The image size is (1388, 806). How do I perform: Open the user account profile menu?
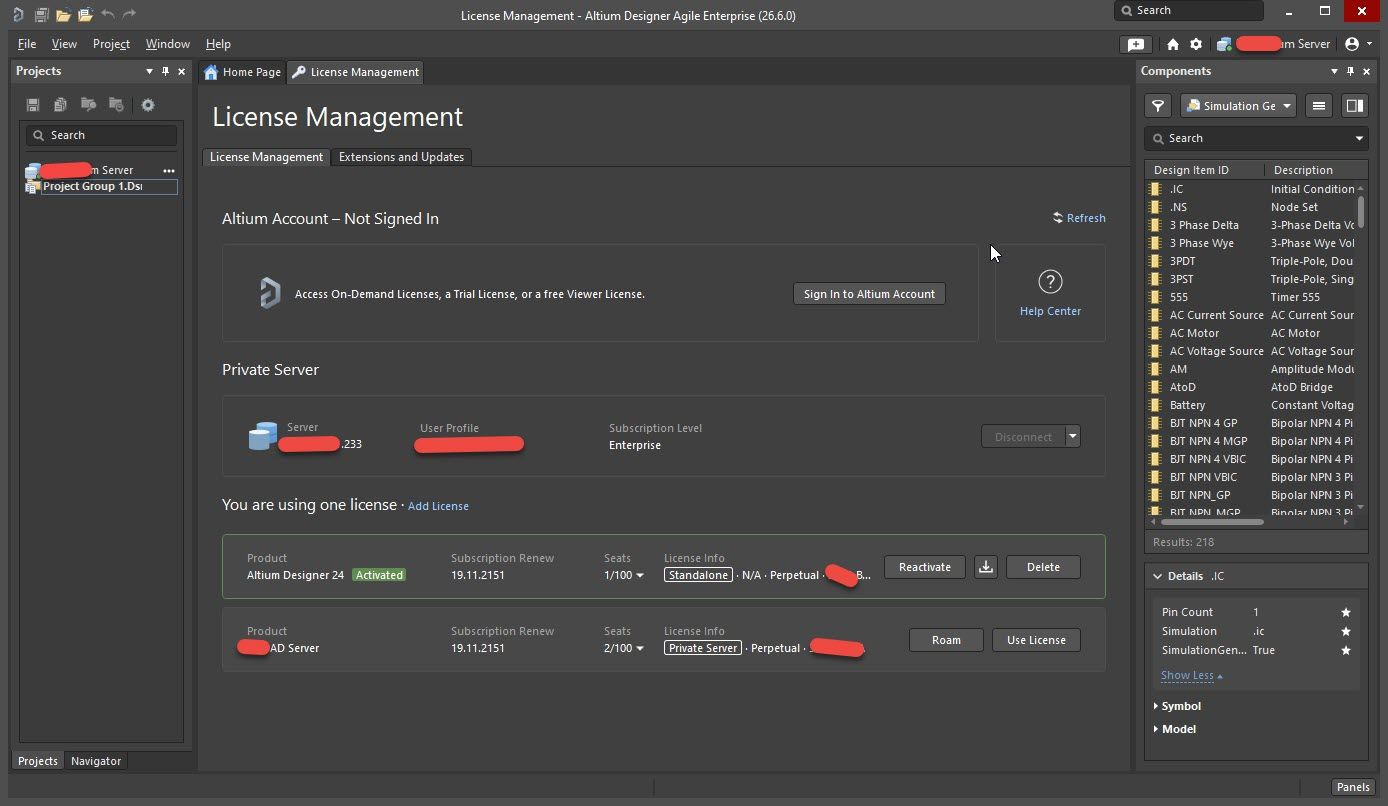click(1358, 44)
